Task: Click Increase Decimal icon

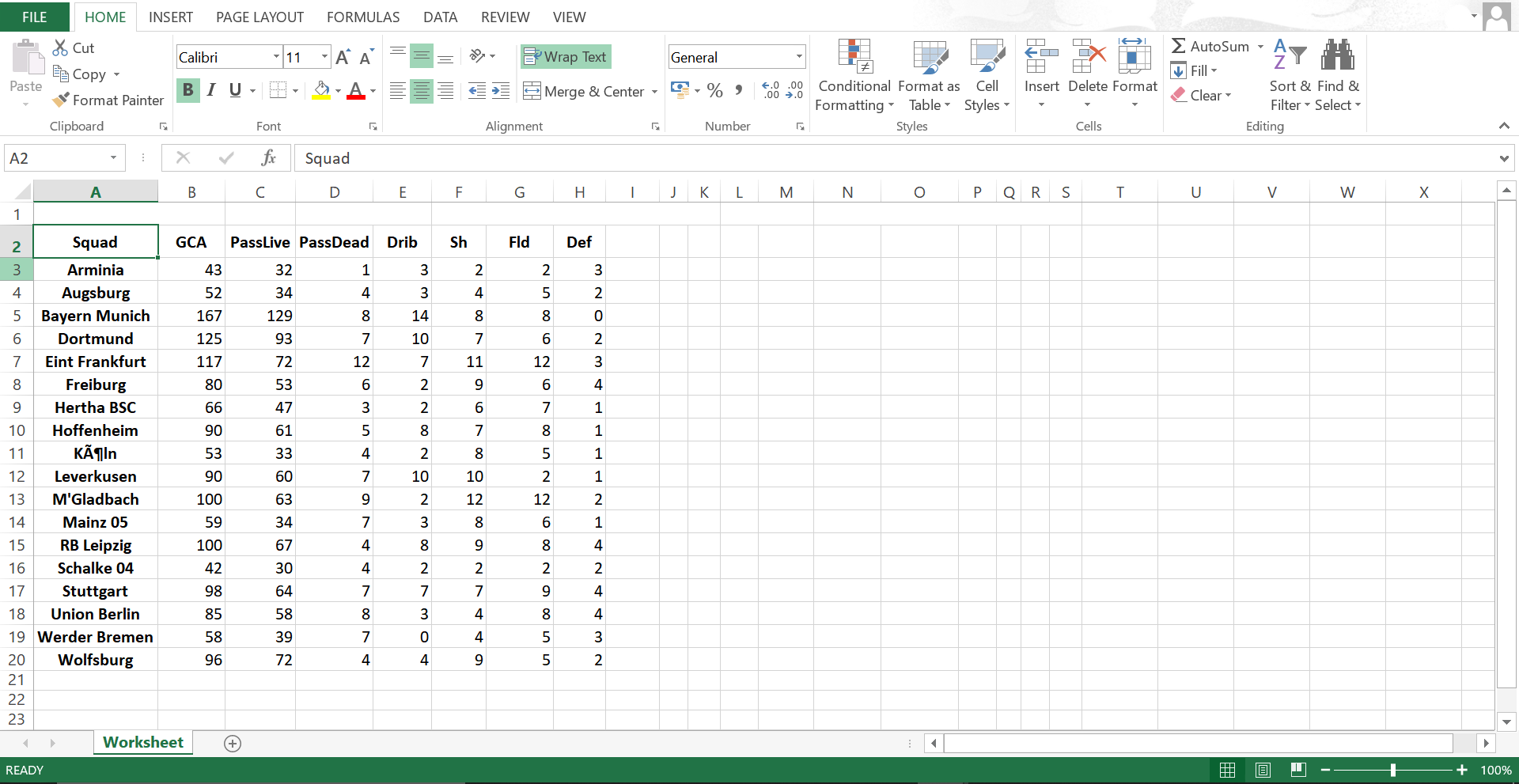Action: point(771,90)
